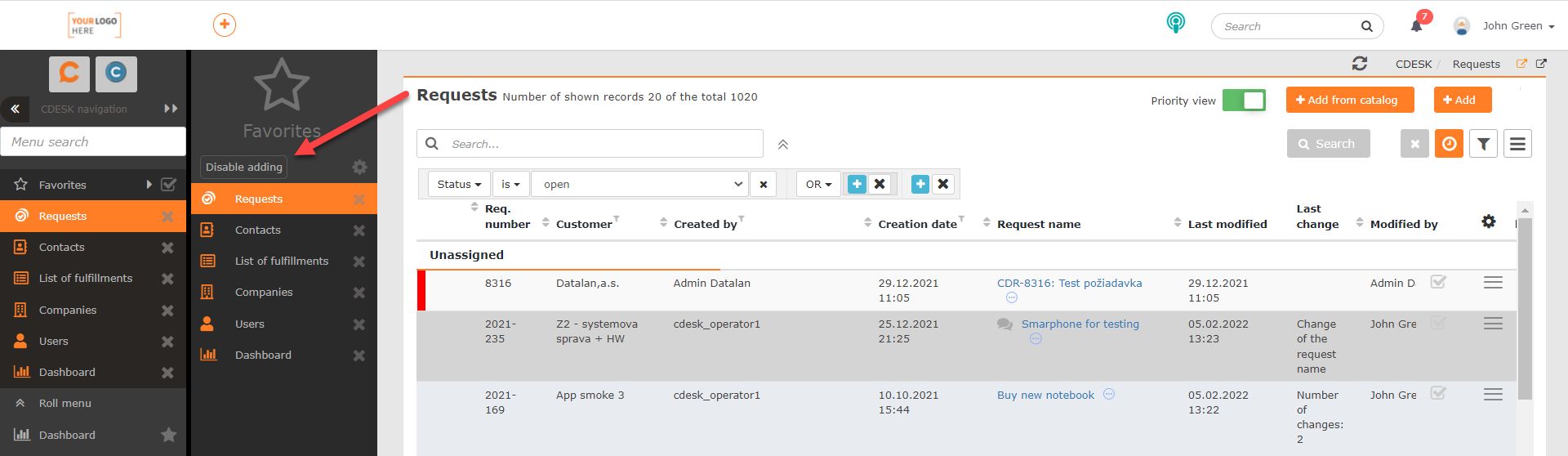This screenshot has width=1568, height=456.
Task: Add a filter group with second blue plus
Action: pos(920,184)
